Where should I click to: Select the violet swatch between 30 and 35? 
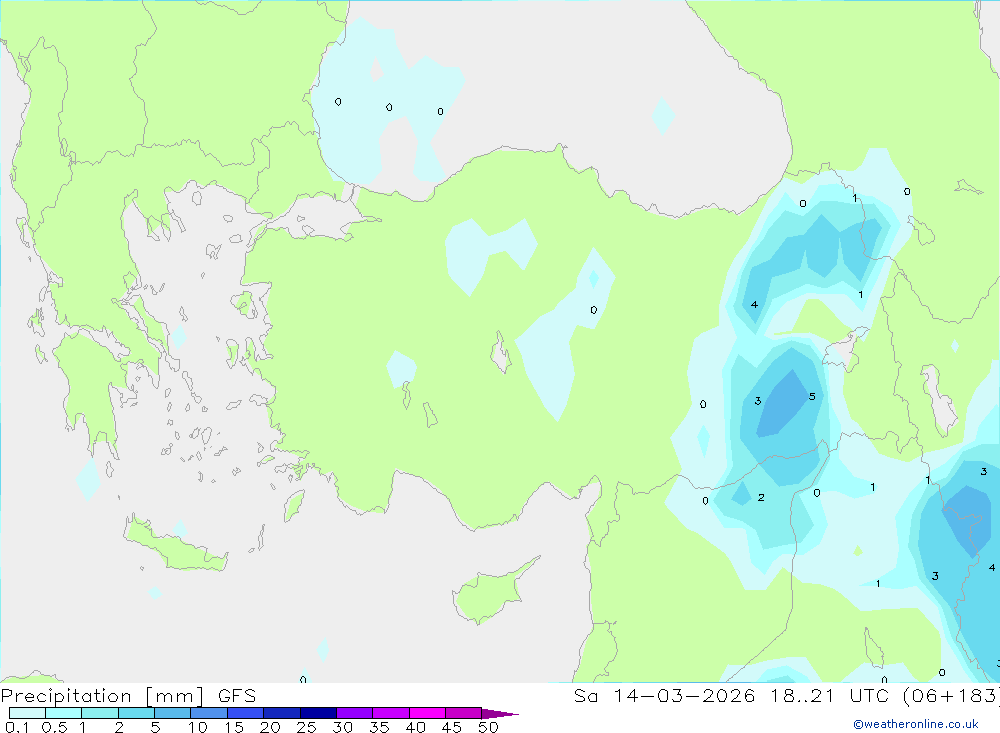point(355,713)
